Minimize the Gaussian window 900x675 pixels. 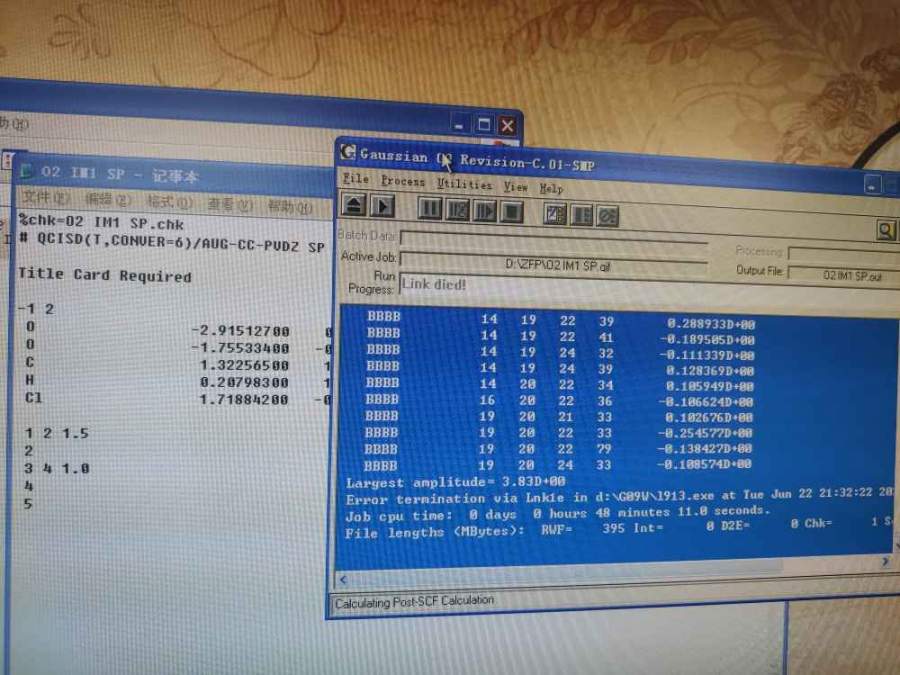872,185
